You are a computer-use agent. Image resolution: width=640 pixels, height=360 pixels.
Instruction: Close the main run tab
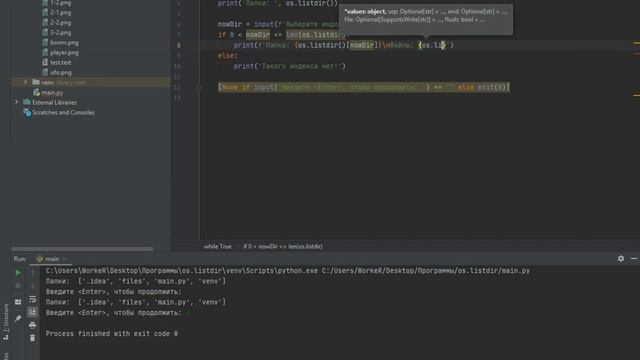click(x=64, y=259)
